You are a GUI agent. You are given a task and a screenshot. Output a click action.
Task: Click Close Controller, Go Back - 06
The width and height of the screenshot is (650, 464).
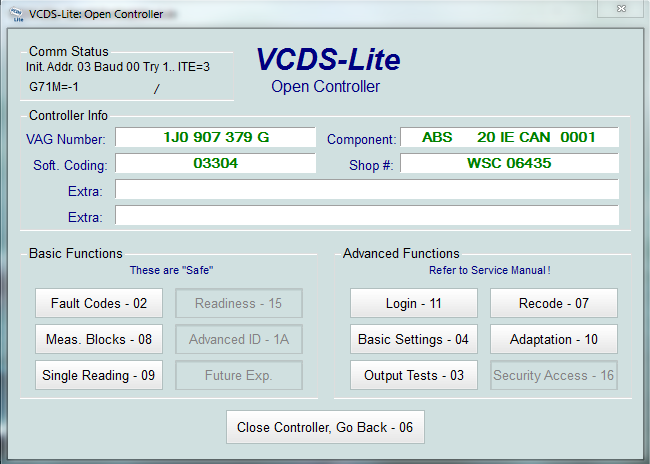click(325, 427)
